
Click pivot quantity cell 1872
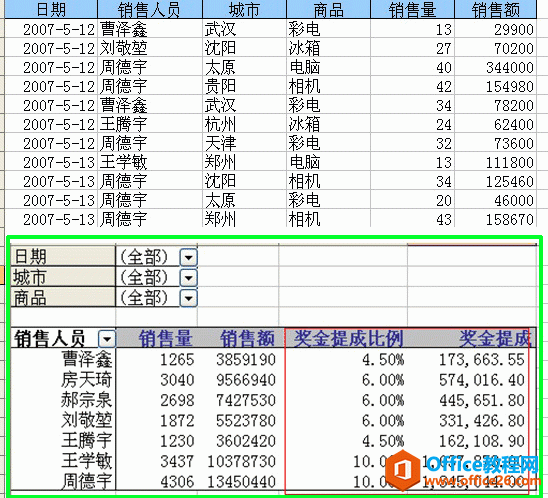(177, 420)
